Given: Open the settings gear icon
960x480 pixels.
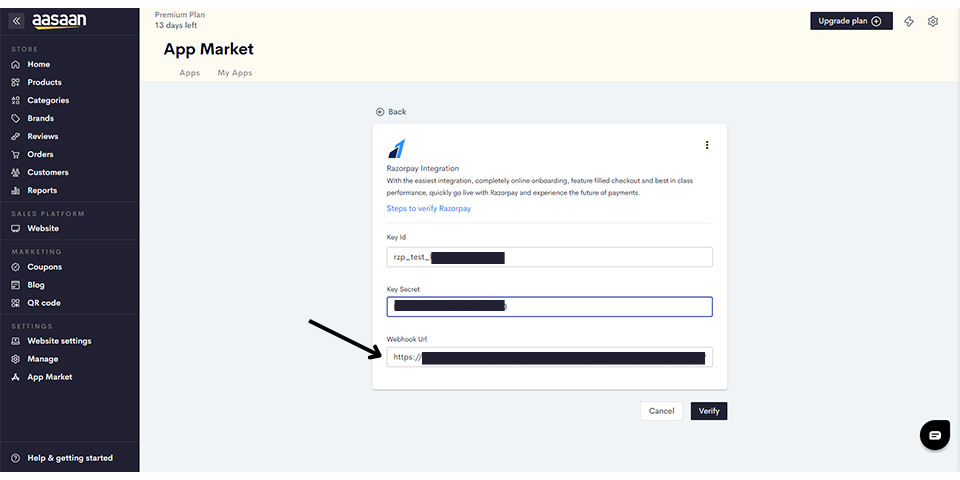Looking at the screenshot, I should click(933, 21).
